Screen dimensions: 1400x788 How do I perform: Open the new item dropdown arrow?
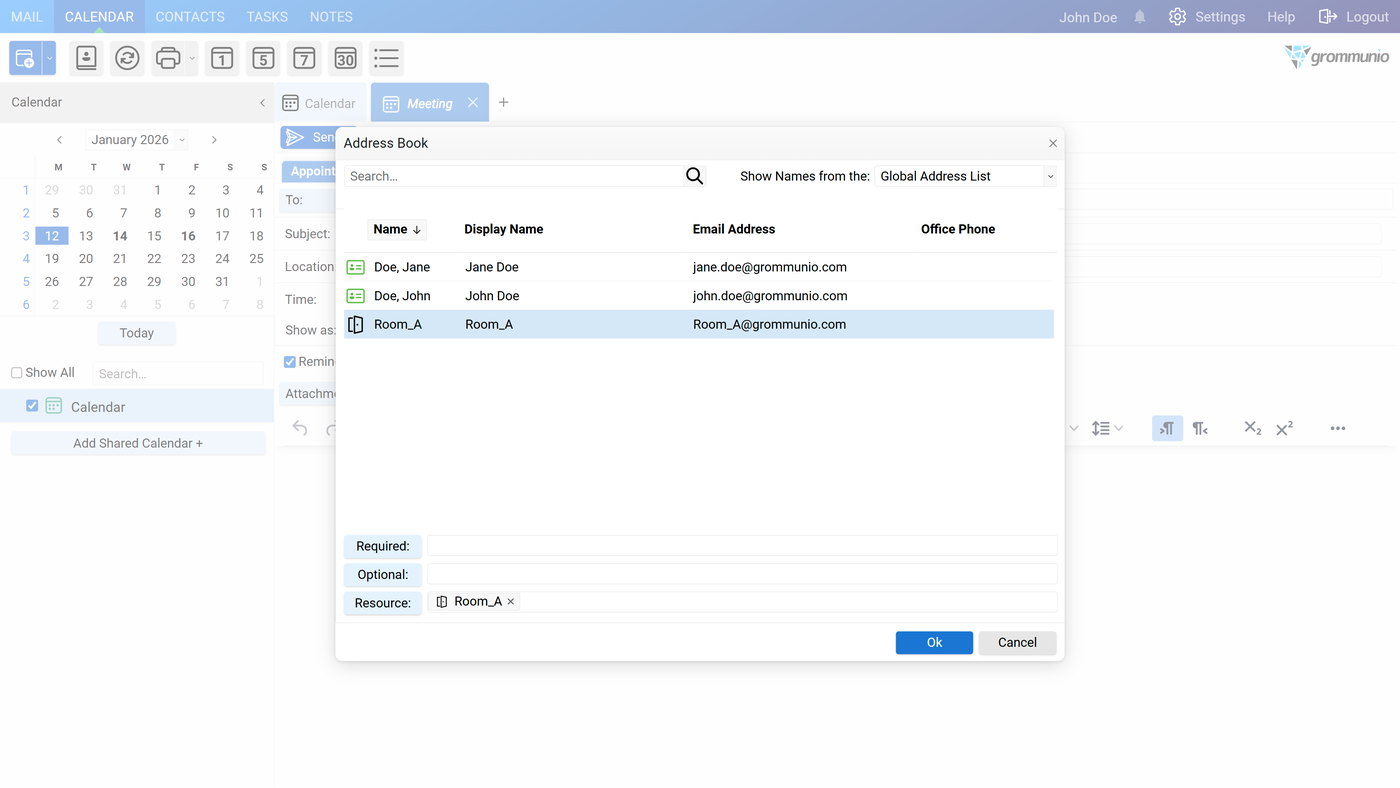pyautogui.click(x=49, y=59)
